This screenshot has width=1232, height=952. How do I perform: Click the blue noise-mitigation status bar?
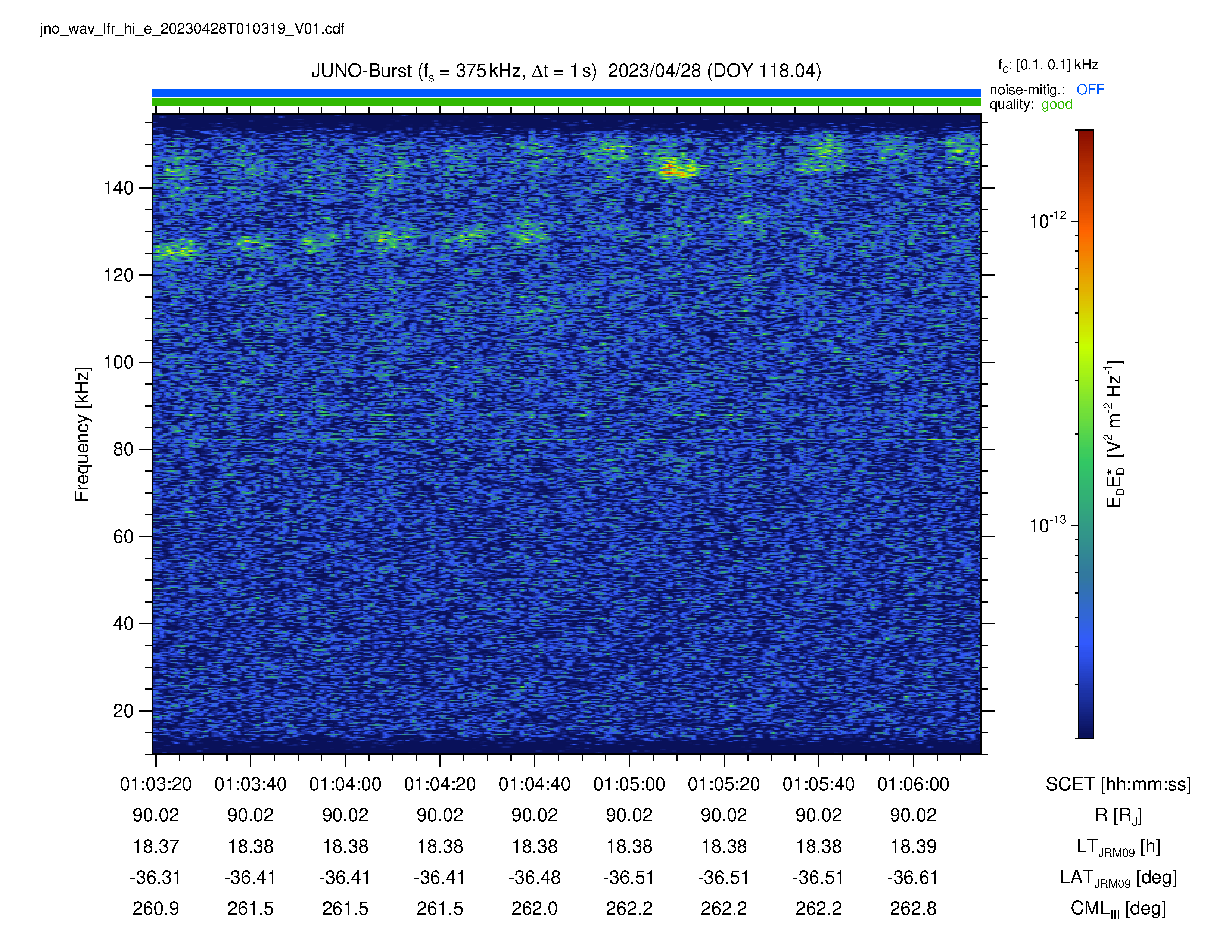(566, 93)
